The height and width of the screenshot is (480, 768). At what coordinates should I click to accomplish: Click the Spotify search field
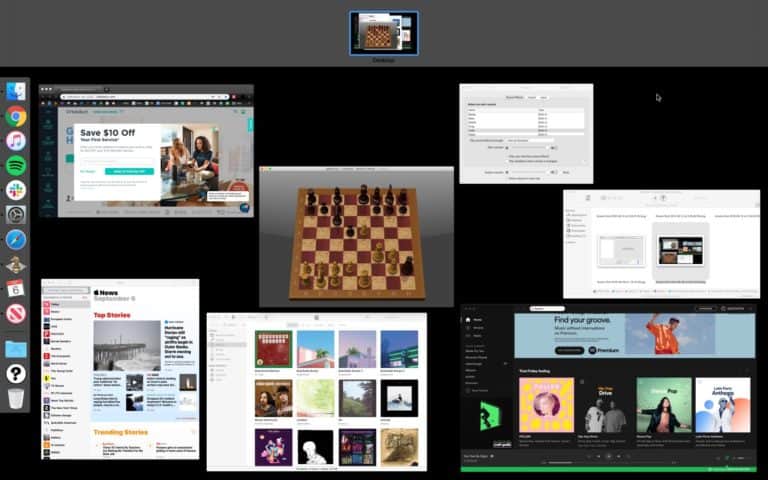coord(547,309)
